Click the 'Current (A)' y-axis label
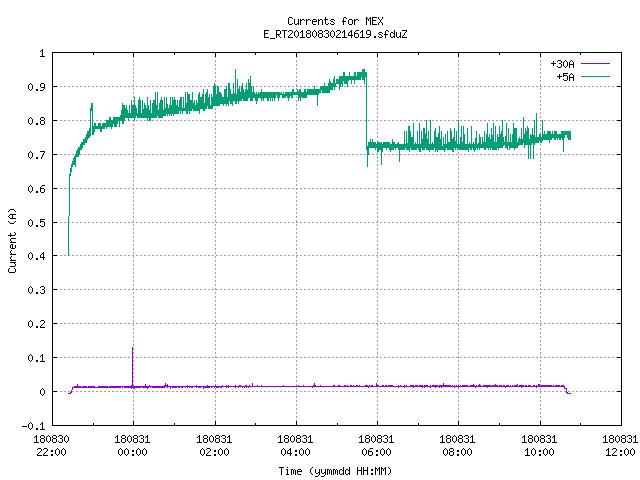640x480 pixels. (x=12, y=240)
